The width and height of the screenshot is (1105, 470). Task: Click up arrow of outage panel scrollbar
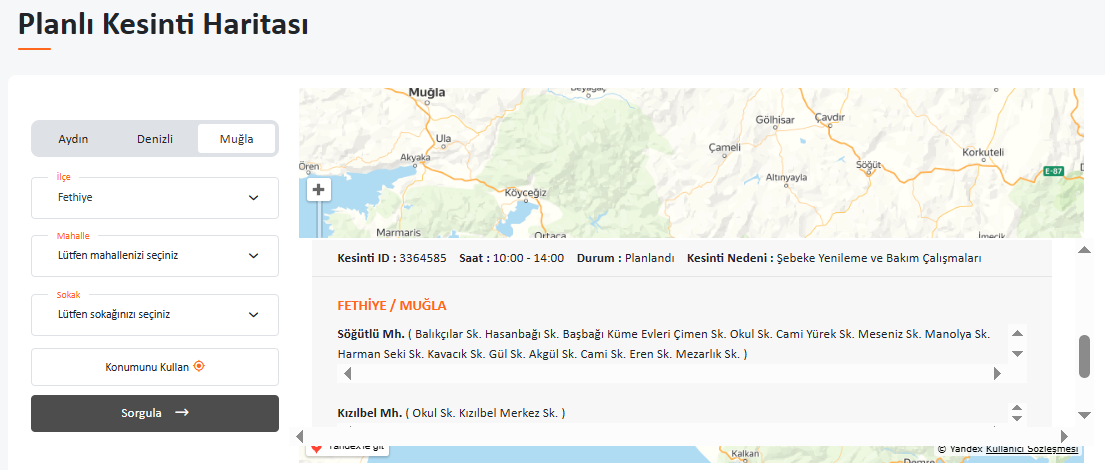tap(1085, 249)
